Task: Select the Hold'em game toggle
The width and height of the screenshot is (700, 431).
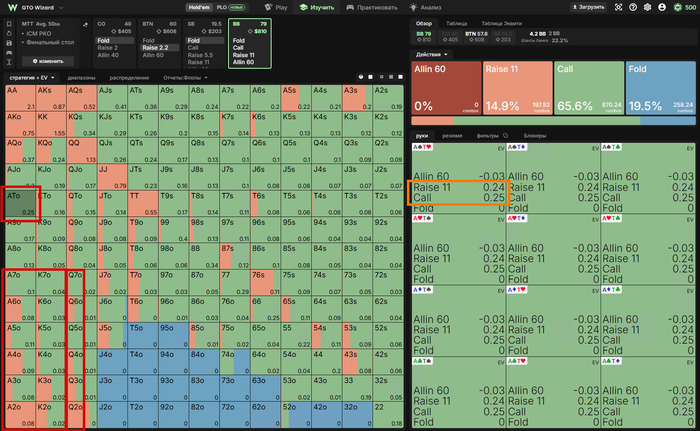Action: [199, 7]
